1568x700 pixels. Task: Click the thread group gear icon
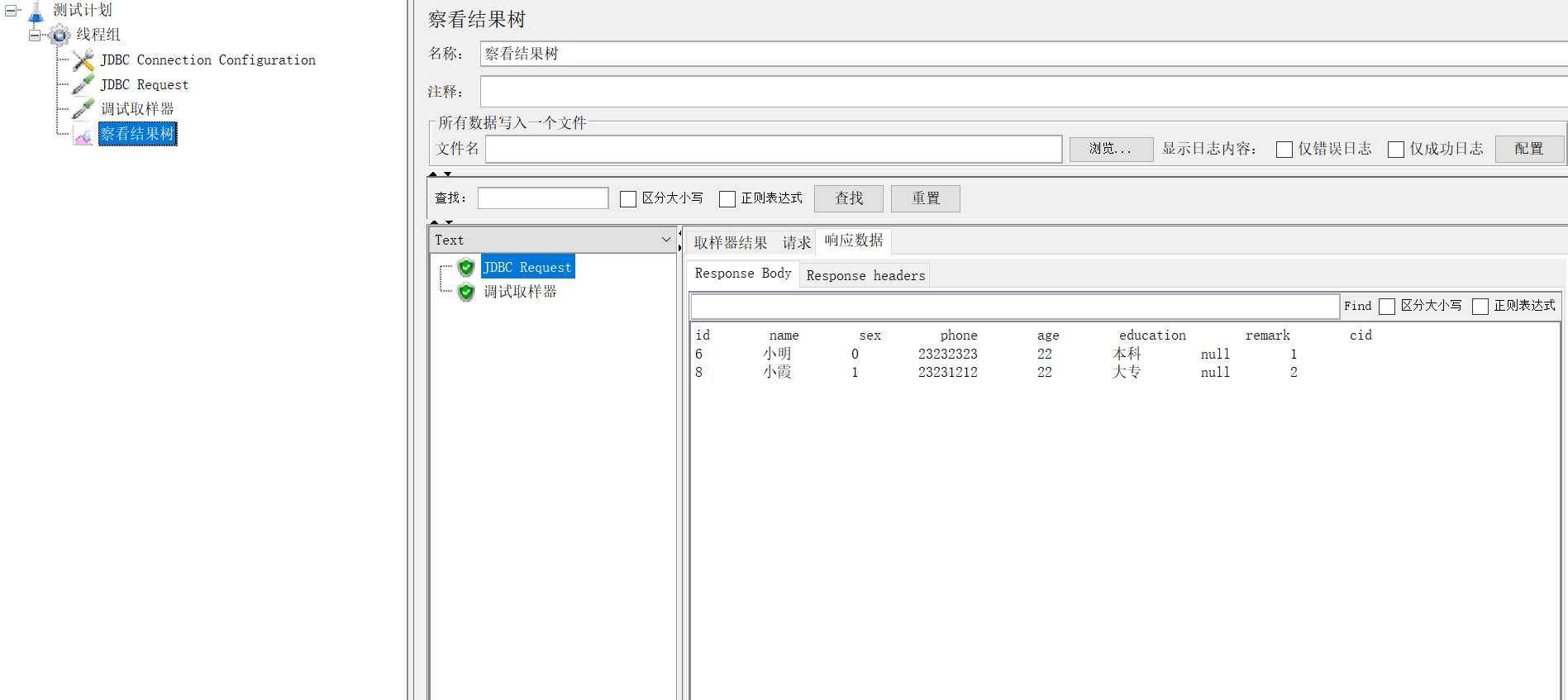(x=60, y=35)
